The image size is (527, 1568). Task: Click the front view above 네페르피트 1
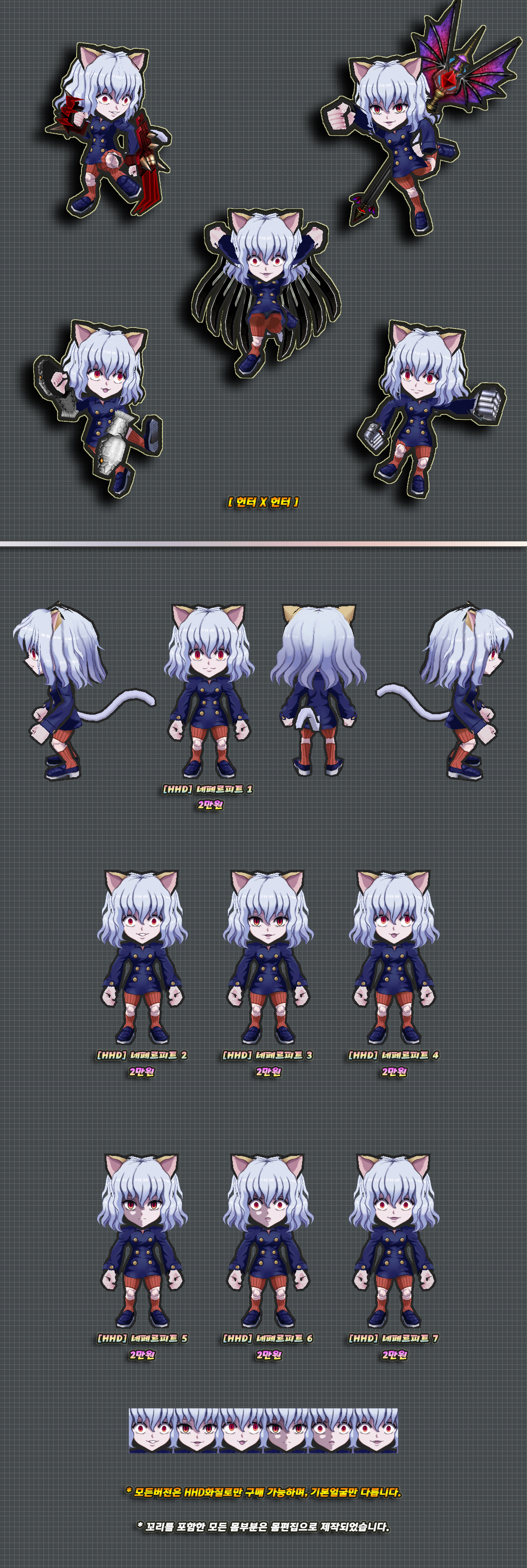pyautogui.click(x=209, y=691)
